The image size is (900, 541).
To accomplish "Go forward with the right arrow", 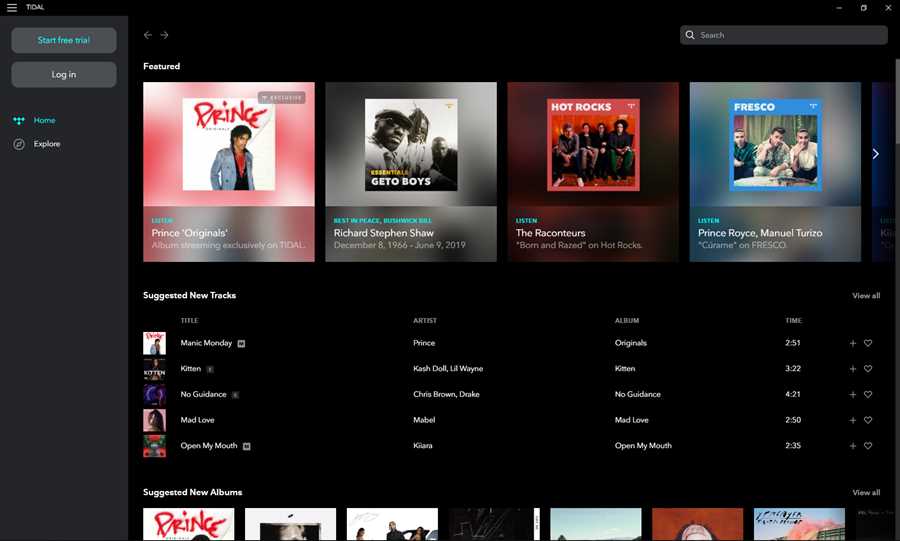I will (x=164, y=35).
